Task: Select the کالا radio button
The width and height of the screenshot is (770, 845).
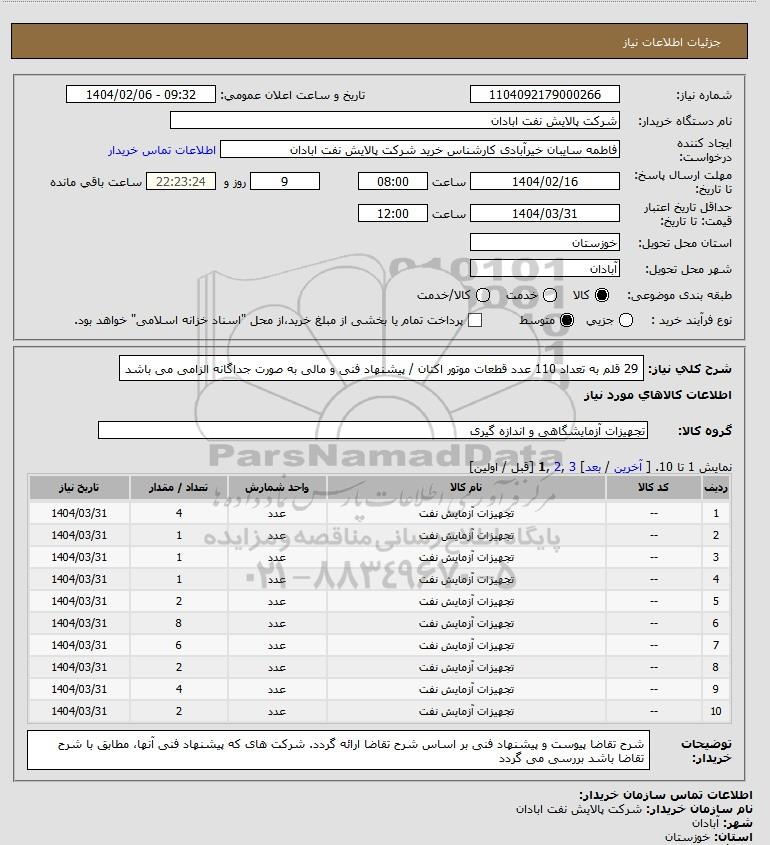Action: pyautogui.click(x=602, y=295)
